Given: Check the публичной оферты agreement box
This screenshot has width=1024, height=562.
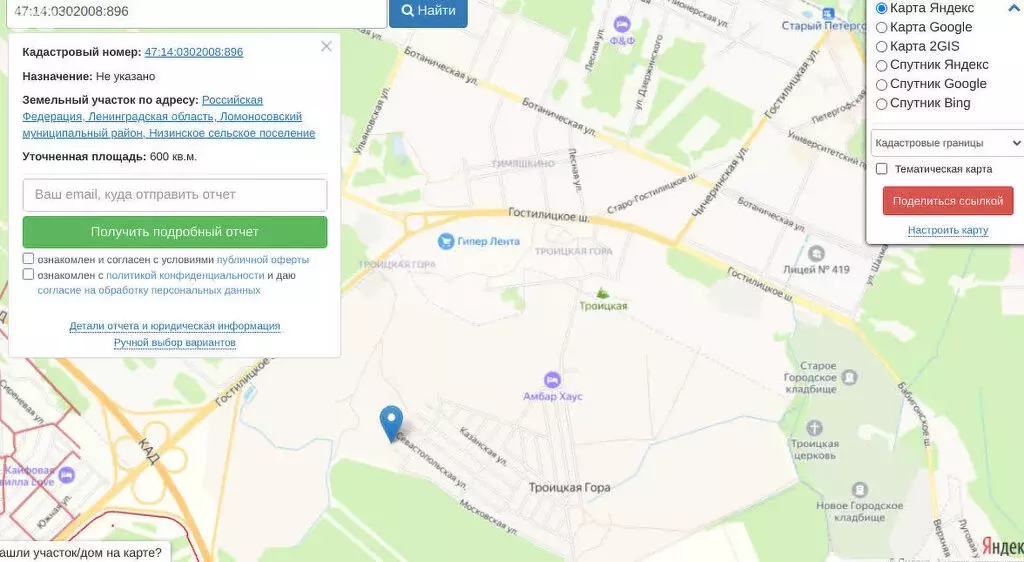Looking at the screenshot, I should click(x=28, y=258).
